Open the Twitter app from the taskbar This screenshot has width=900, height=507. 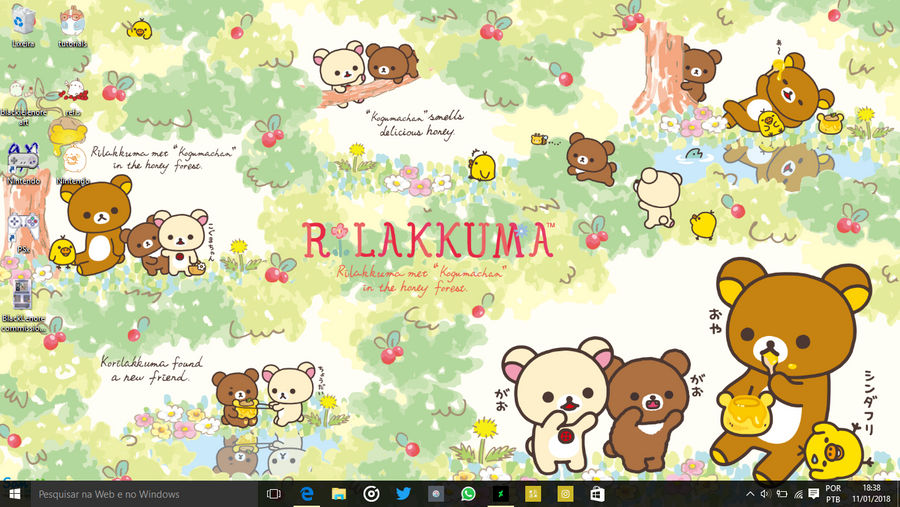pyautogui.click(x=404, y=494)
